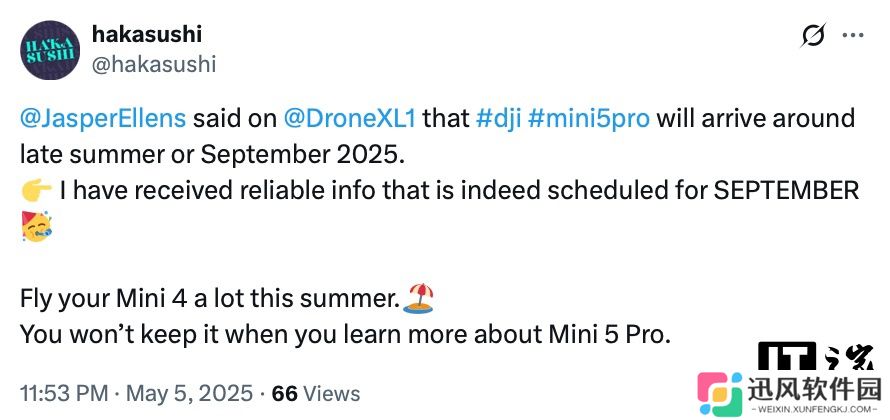The image size is (890, 420).
Task: Select the #dji hashtag
Action: coord(498,119)
